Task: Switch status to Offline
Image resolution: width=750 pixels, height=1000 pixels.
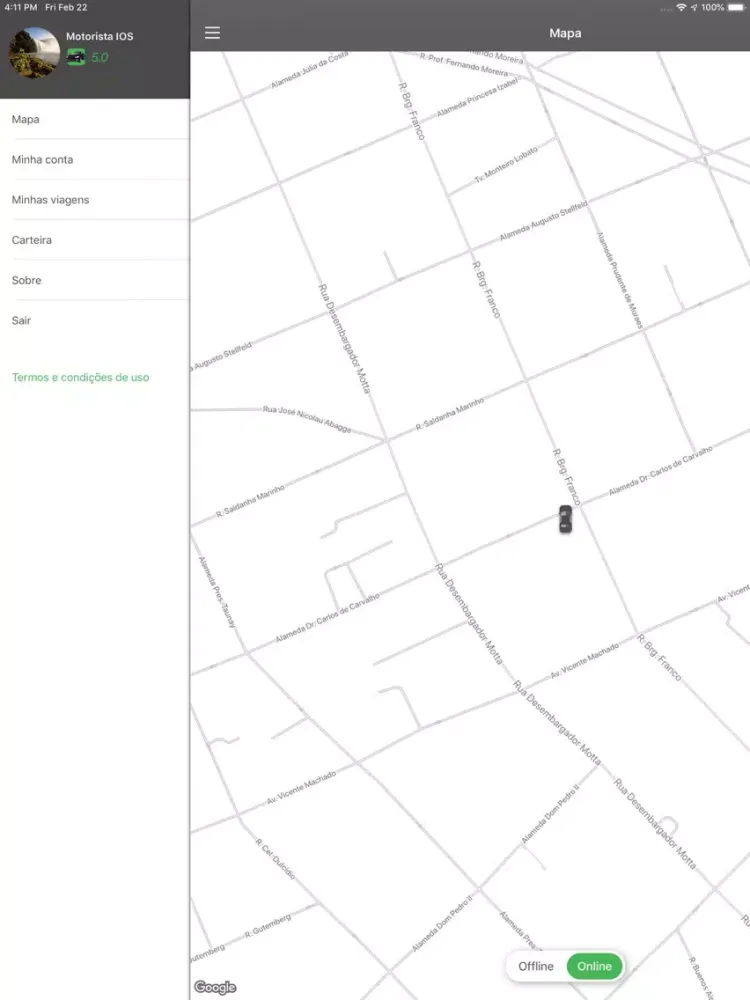Action: (x=536, y=966)
